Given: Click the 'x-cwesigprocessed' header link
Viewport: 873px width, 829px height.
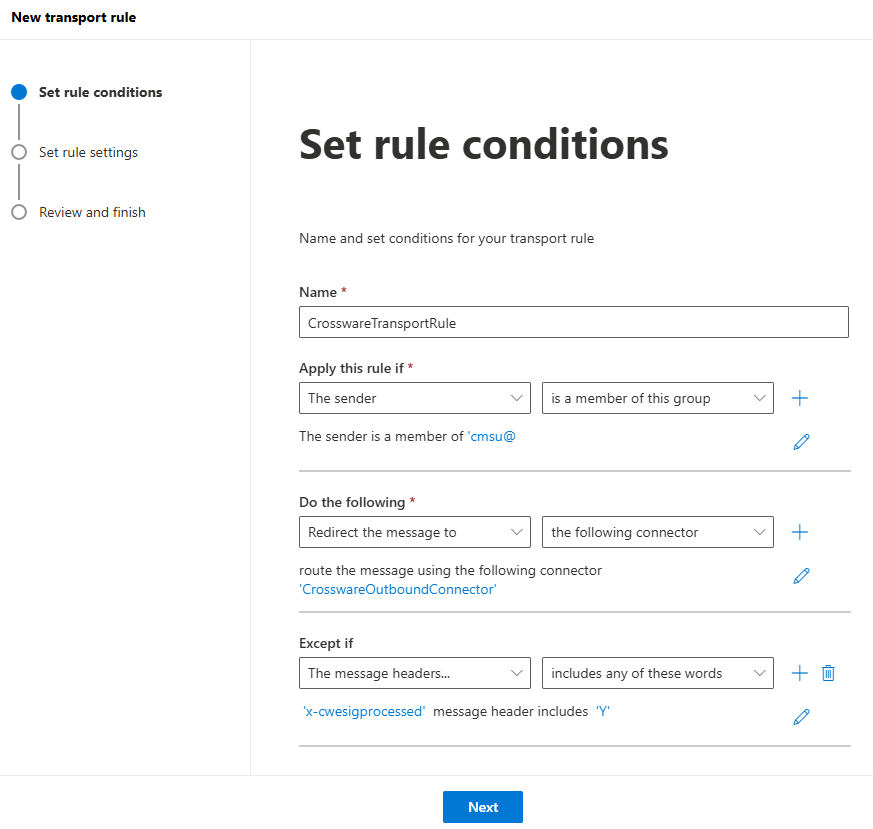Looking at the screenshot, I should (364, 712).
